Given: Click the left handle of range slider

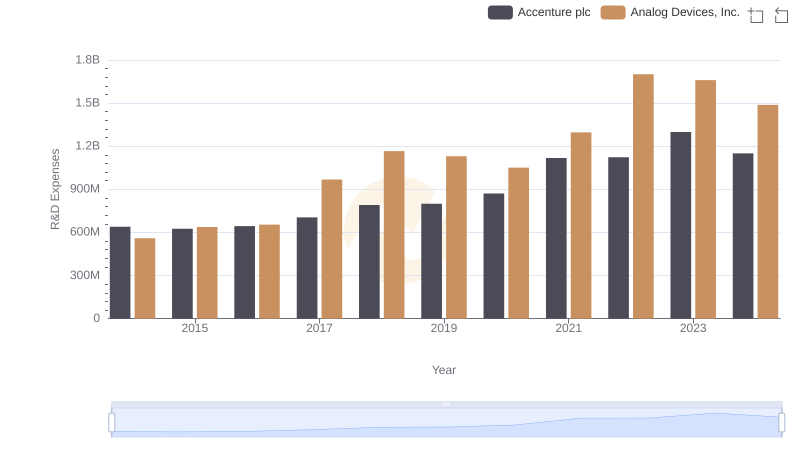Looking at the screenshot, I should tap(112, 423).
